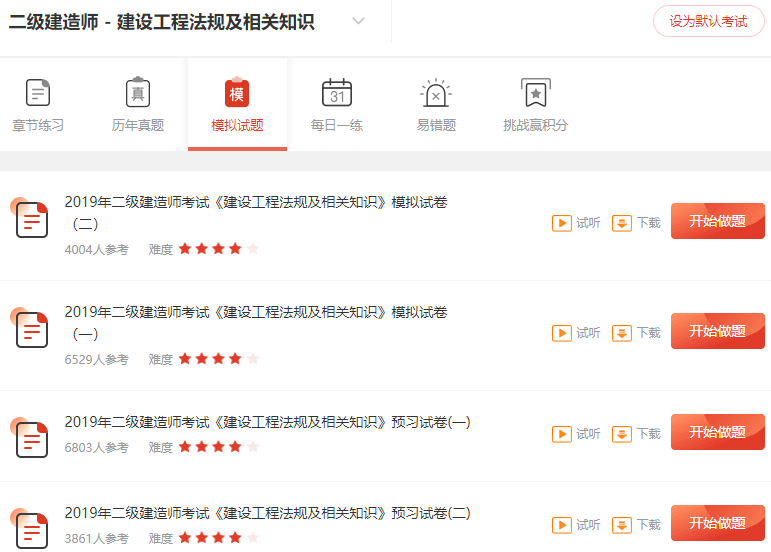
Task: Click 3861人参考 participant count
Action: pos(96,539)
